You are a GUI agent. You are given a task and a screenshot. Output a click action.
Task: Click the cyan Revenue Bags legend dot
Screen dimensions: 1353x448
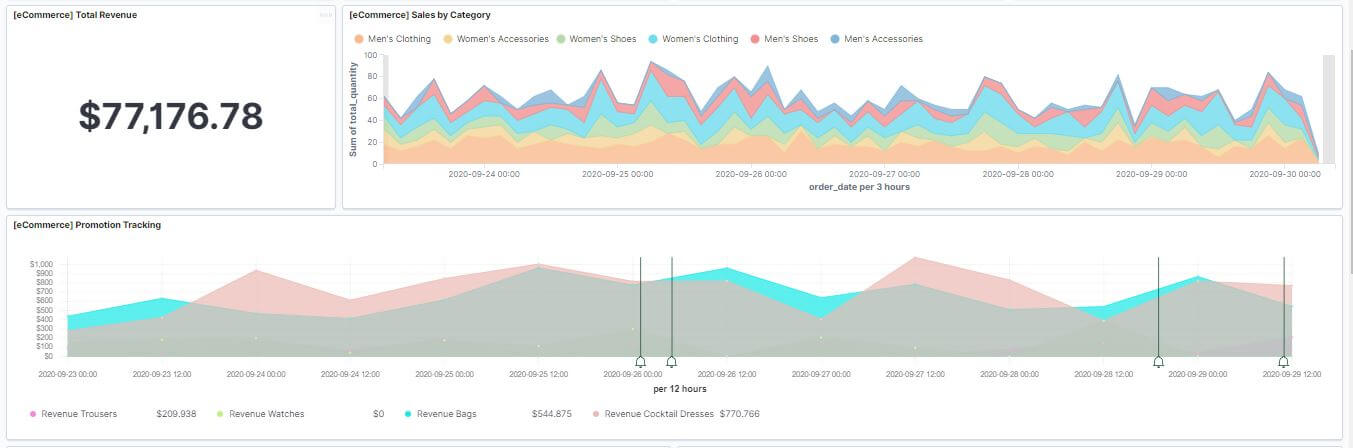[x=408, y=413]
